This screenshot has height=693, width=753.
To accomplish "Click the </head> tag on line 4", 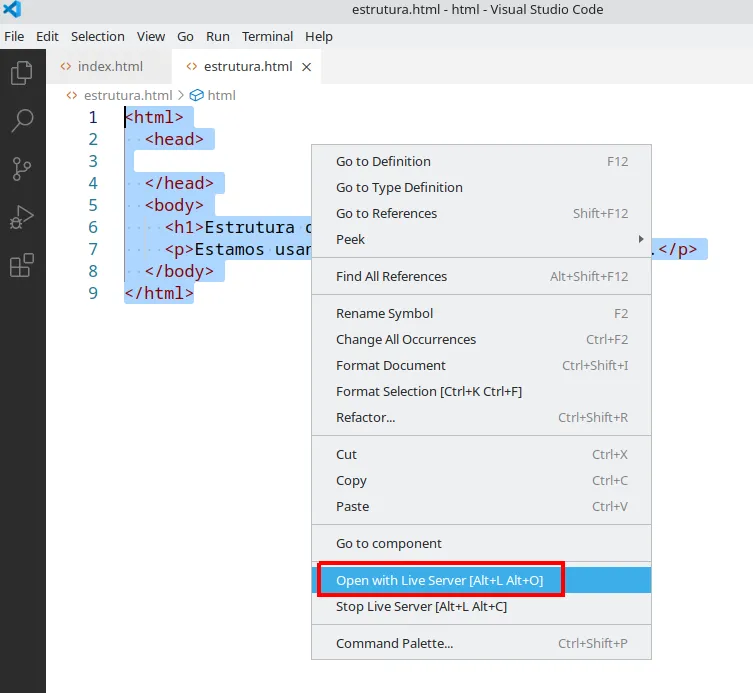I will 179,183.
